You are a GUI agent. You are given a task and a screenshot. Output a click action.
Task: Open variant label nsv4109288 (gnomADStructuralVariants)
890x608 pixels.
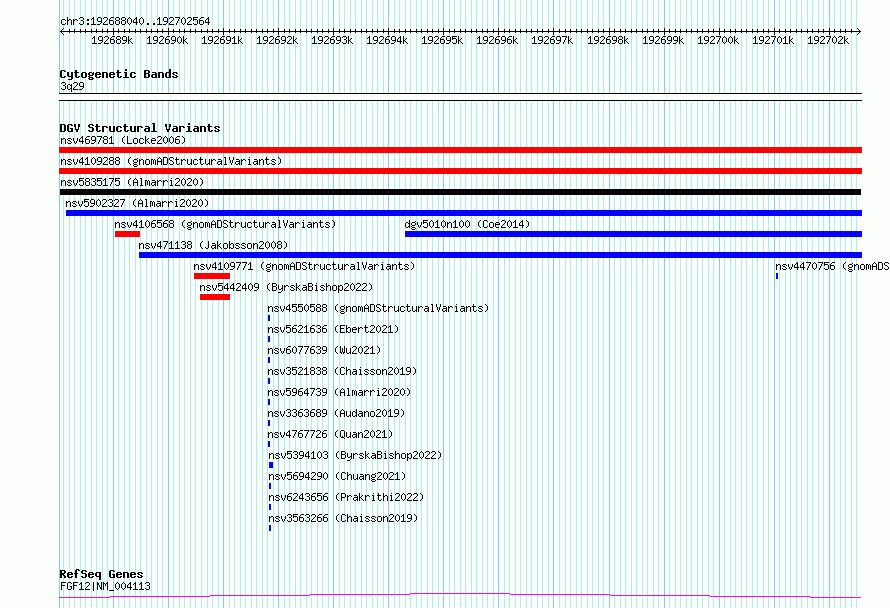tap(171, 161)
